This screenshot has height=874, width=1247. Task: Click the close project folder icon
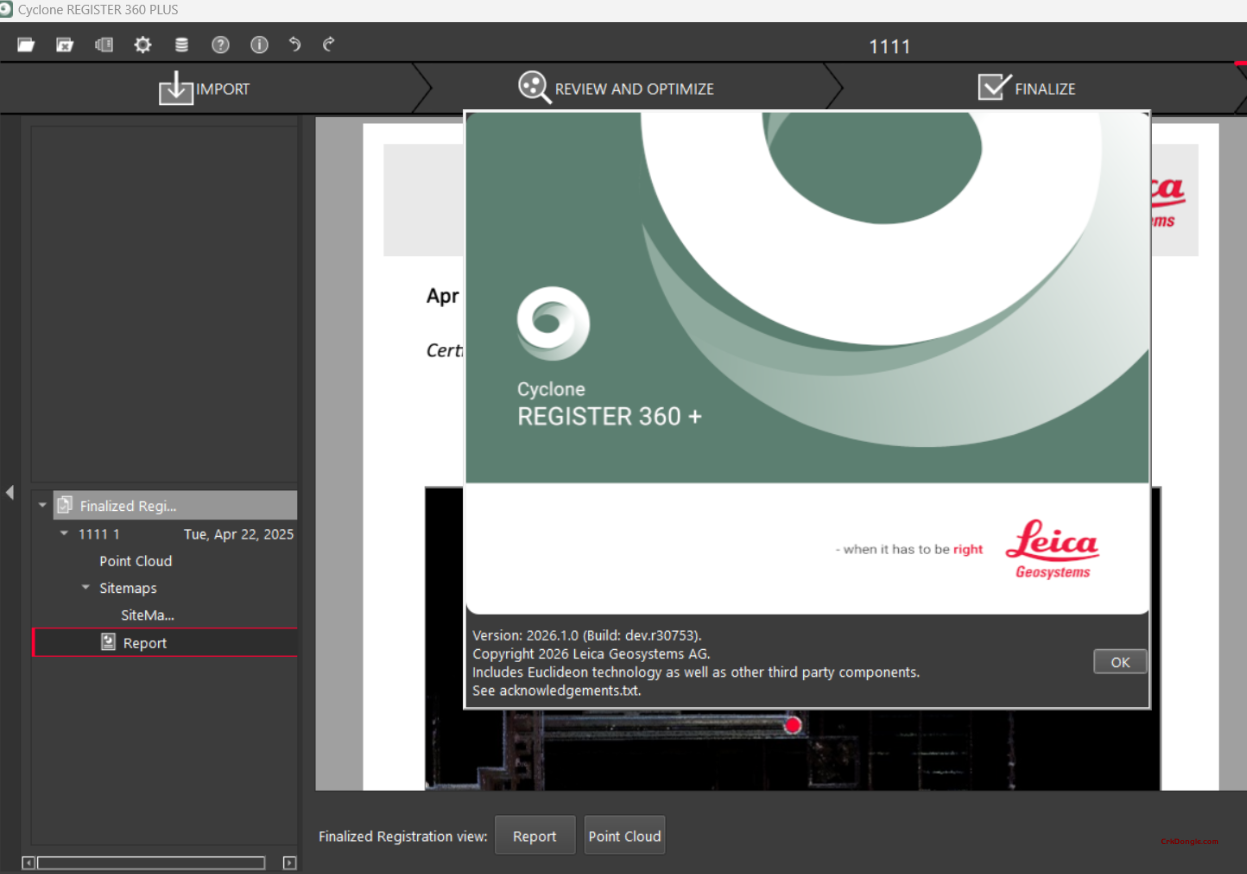65,45
